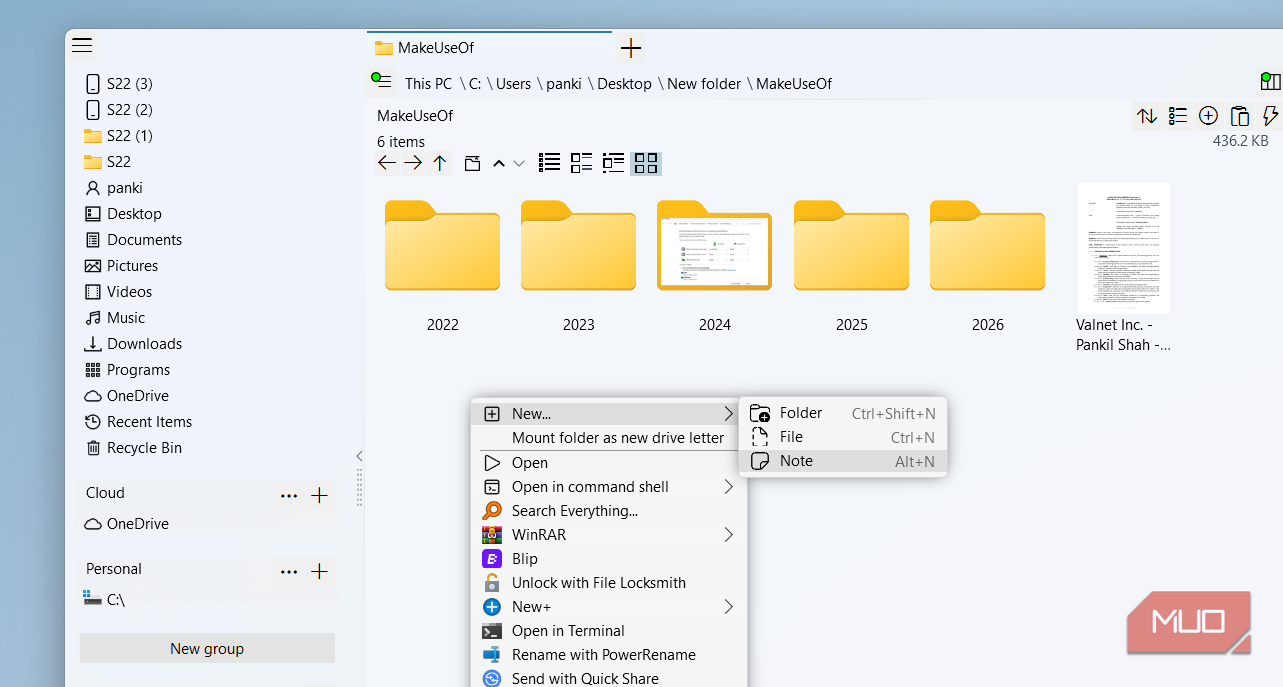Click the paste clipboard icon
This screenshot has width=1283, height=687.
(x=1239, y=116)
